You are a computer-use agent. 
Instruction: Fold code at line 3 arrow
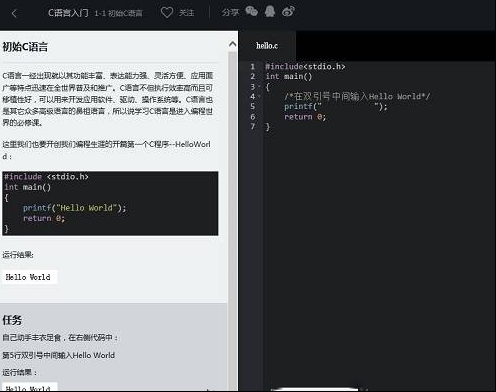[x=259, y=86]
